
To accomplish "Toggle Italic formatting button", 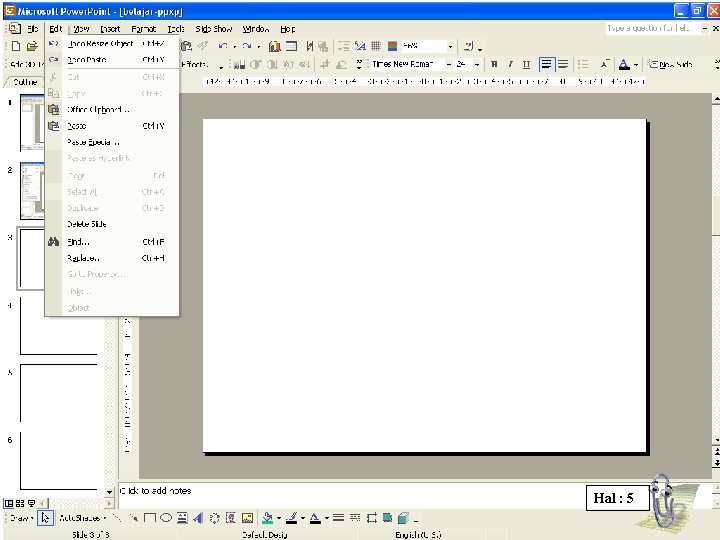I will coord(510,64).
